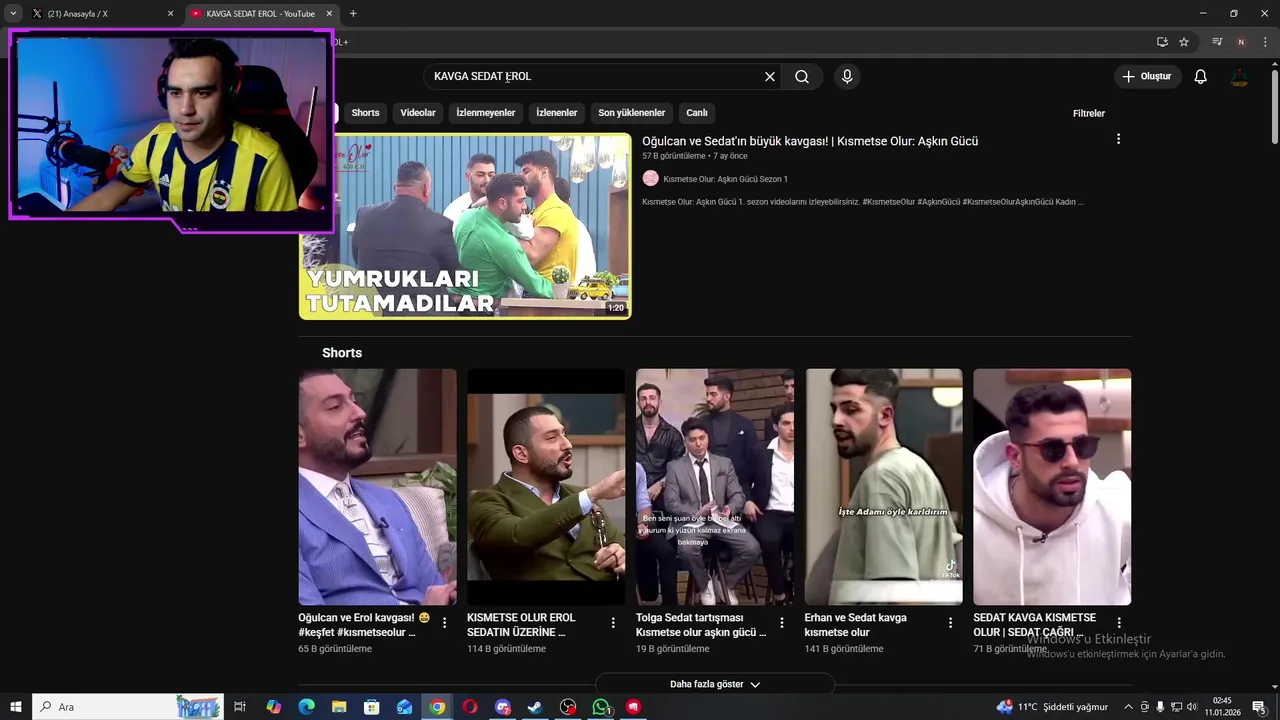Start voice search with the microphone icon
Viewport: 1280px width, 720px height.
(847, 77)
